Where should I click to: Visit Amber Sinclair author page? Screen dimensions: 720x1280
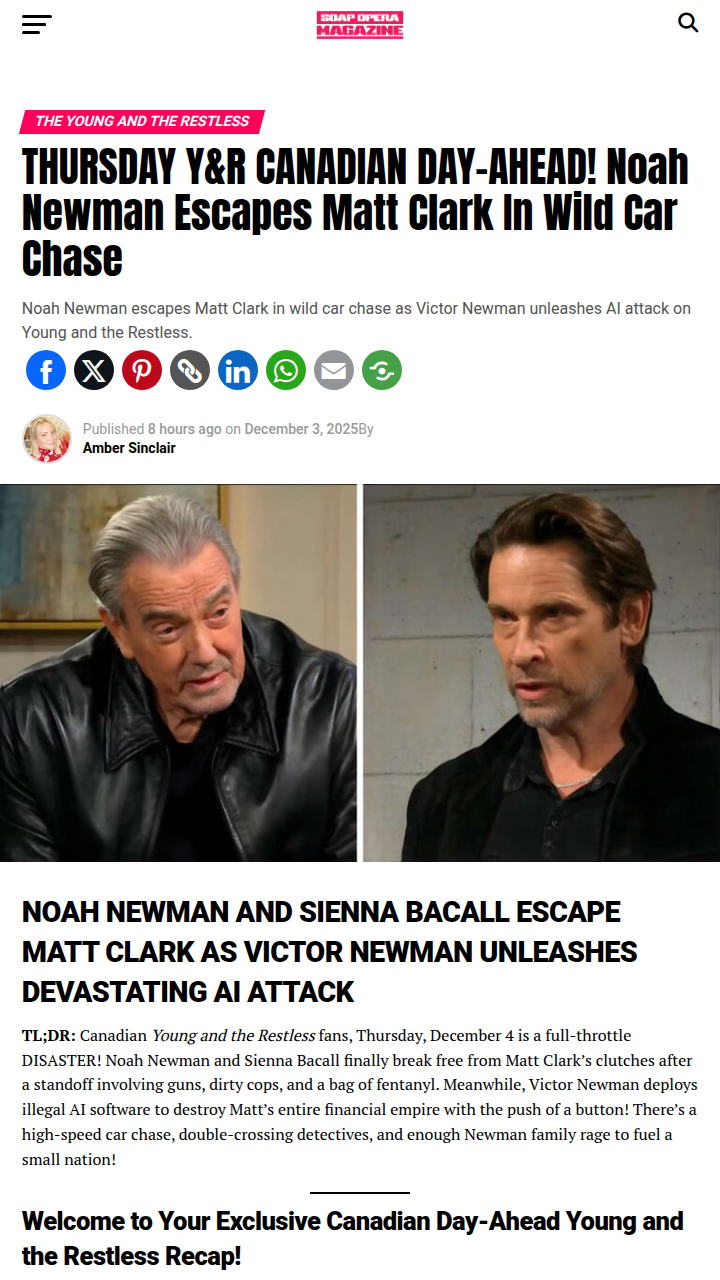[x=129, y=448]
